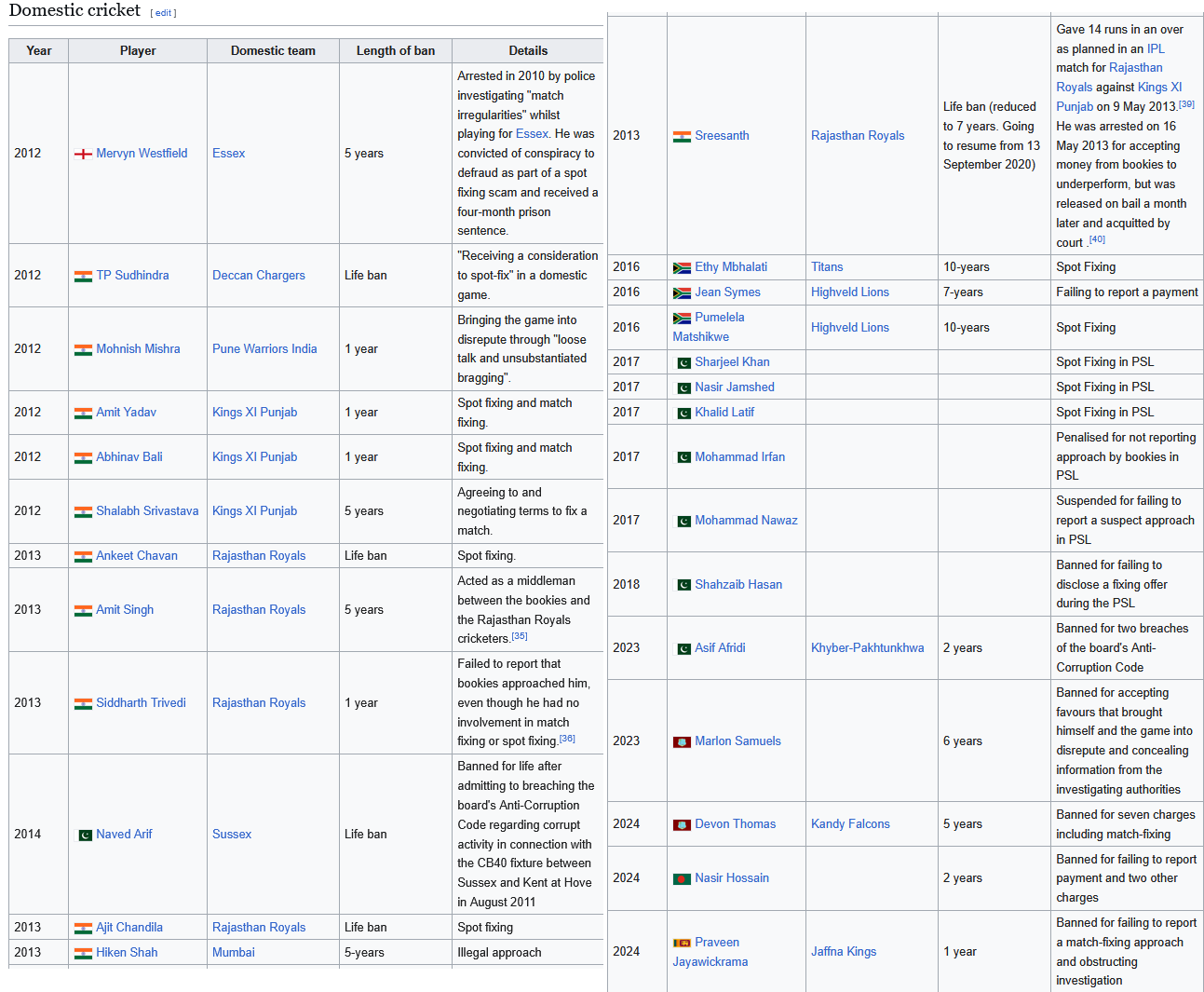Screen dimensions: 1204x992
Task: Click the Pakistan flag beside Mohammad Irfan
Action: [x=682, y=457]
